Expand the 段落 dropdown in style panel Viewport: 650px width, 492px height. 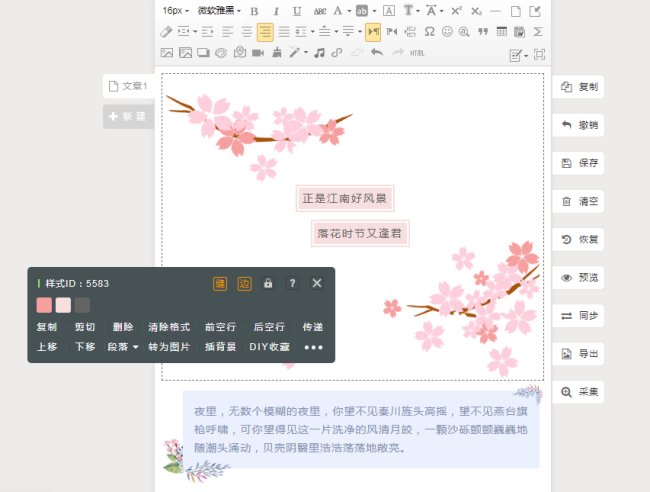(123, 347)
